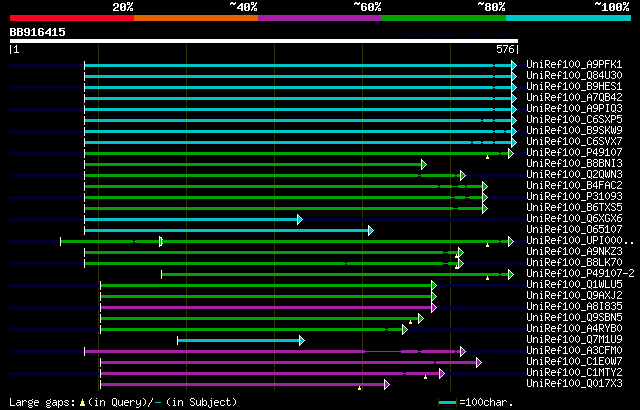Viewport: 640px width, 410px height.
Task: Click the UniRef100_C1E0W7 label
Action: point(574,362)
